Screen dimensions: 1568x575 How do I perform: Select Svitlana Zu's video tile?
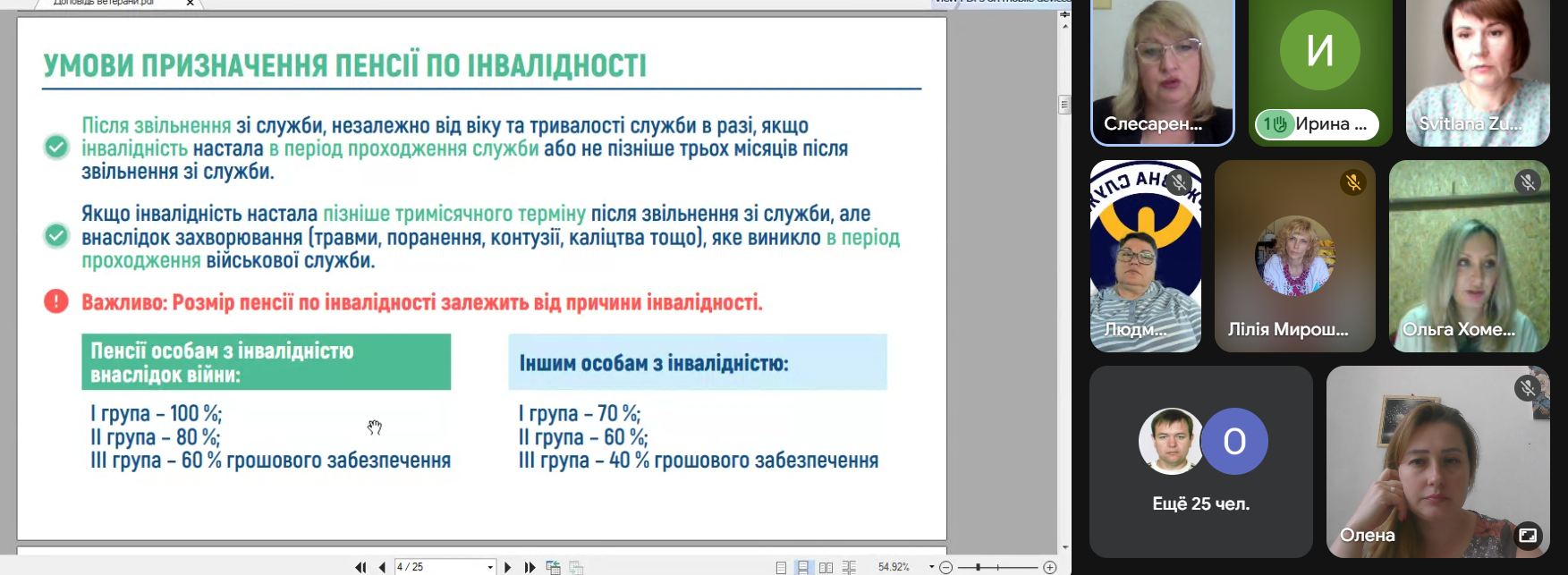click(x=1478, y=72)
